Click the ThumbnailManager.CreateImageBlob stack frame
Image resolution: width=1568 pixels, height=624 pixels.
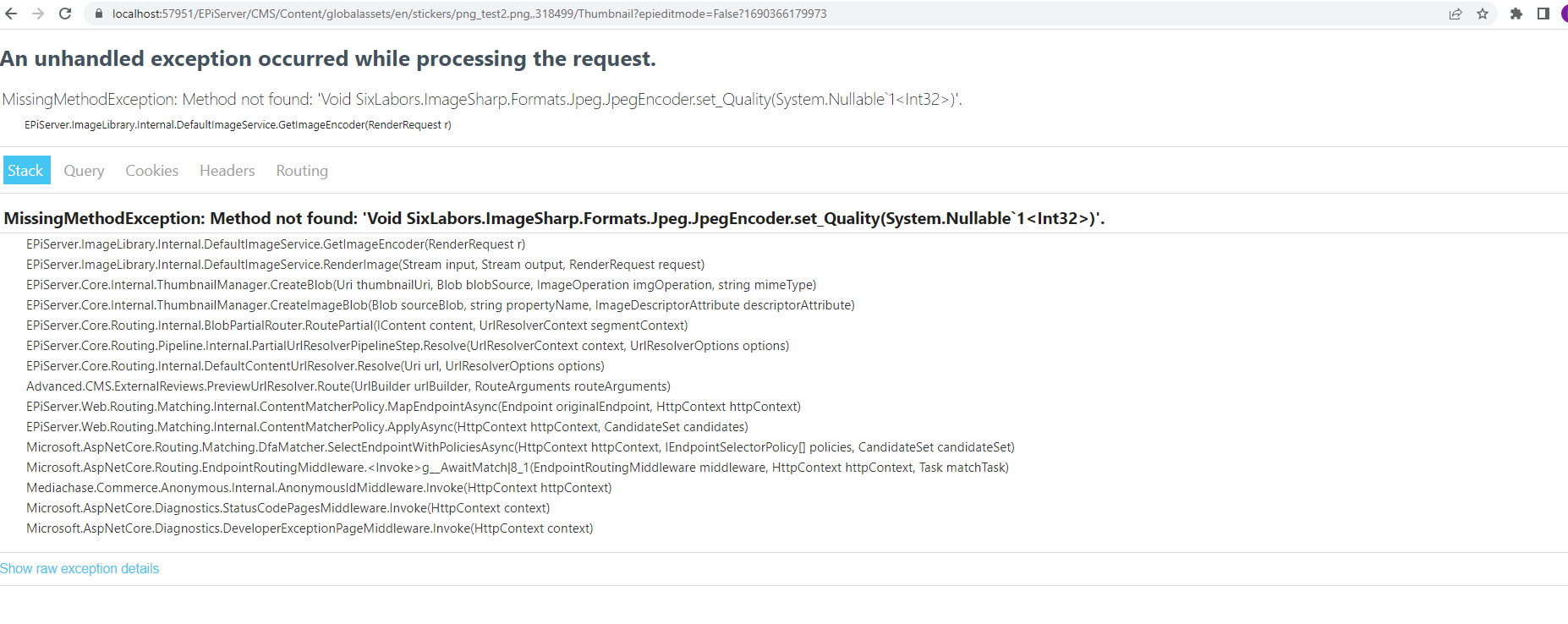440,305
